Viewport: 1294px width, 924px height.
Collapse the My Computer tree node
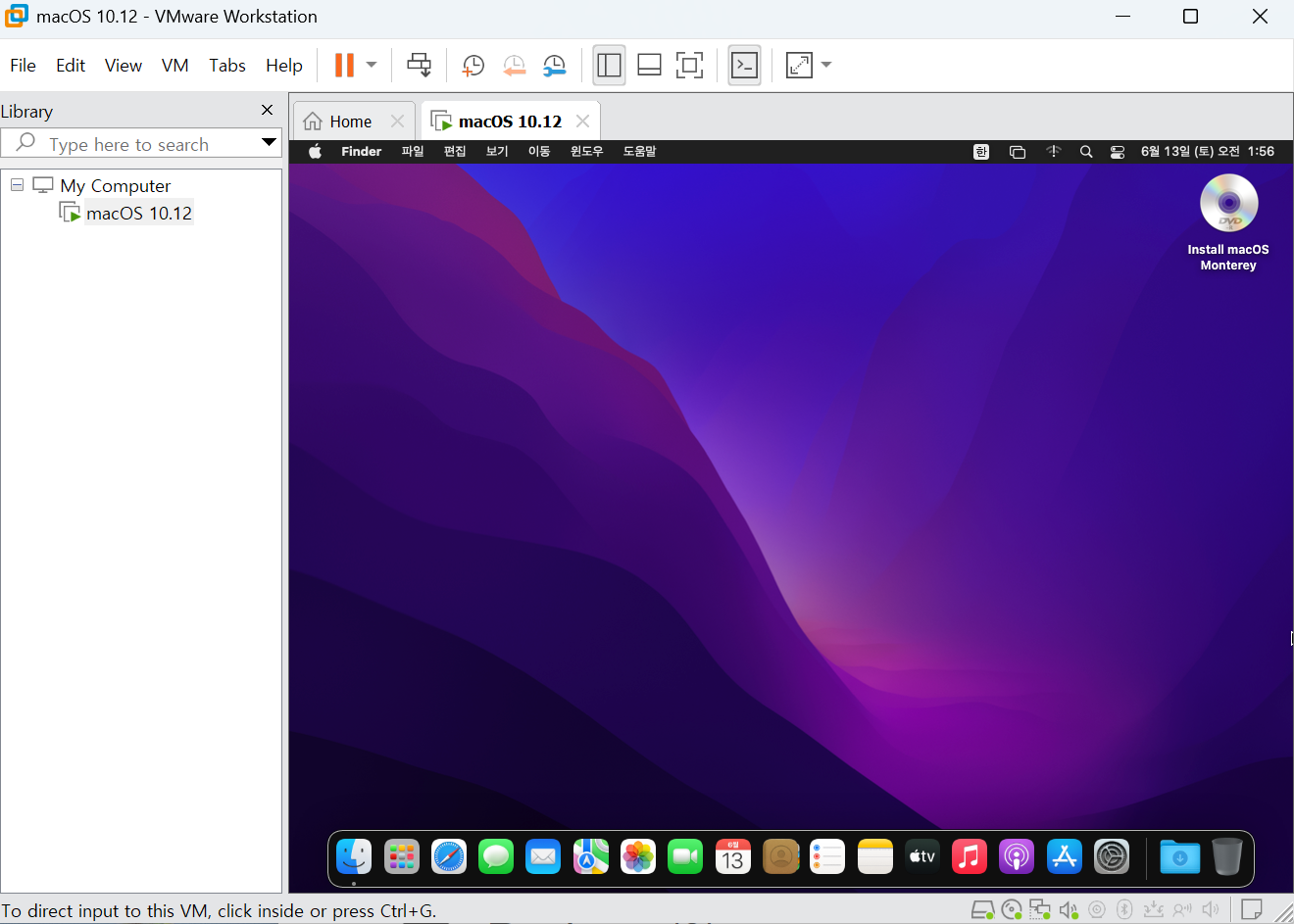(17, 184)
